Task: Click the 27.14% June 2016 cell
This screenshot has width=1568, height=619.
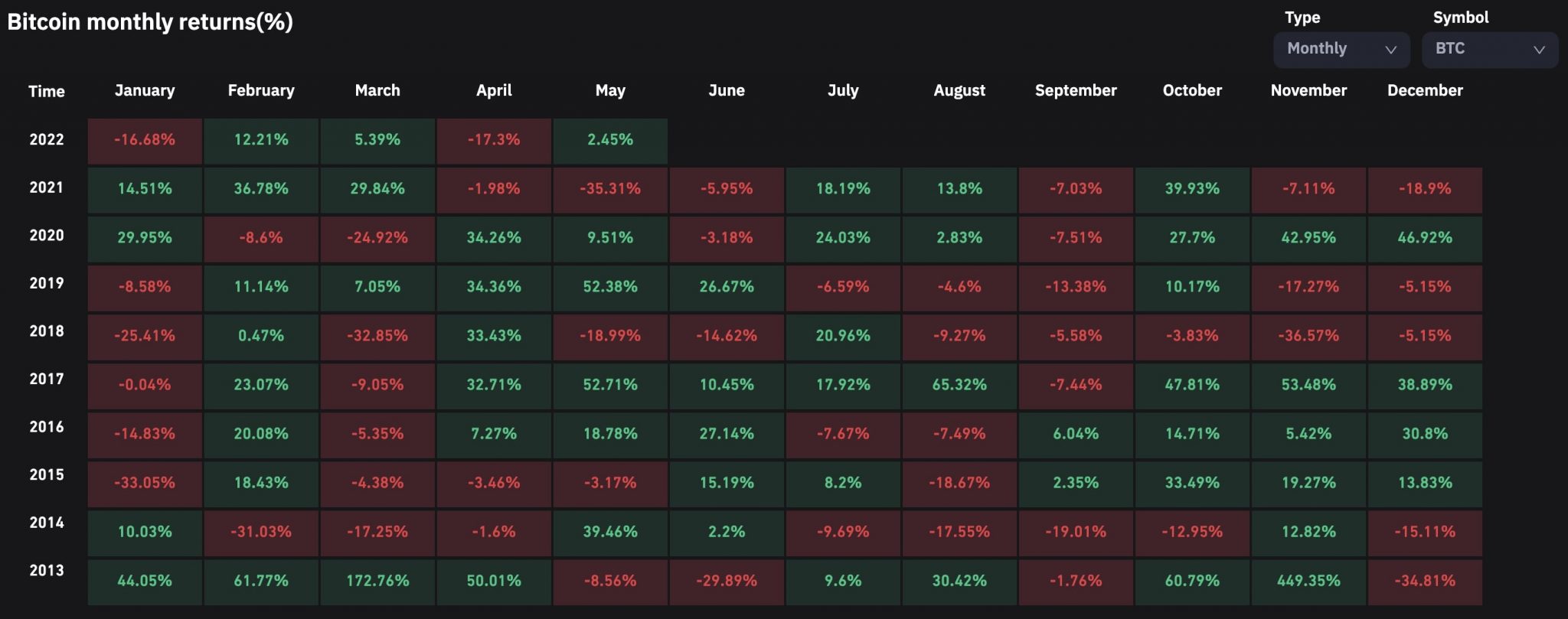Action: coord(727,434)
